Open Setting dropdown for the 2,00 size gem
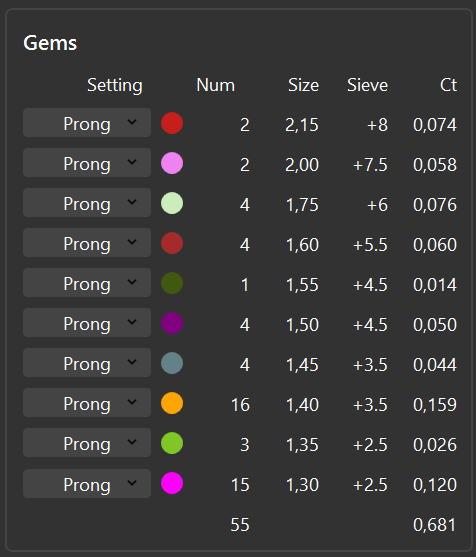Screen dimensions: 476x557 point(87,163)
